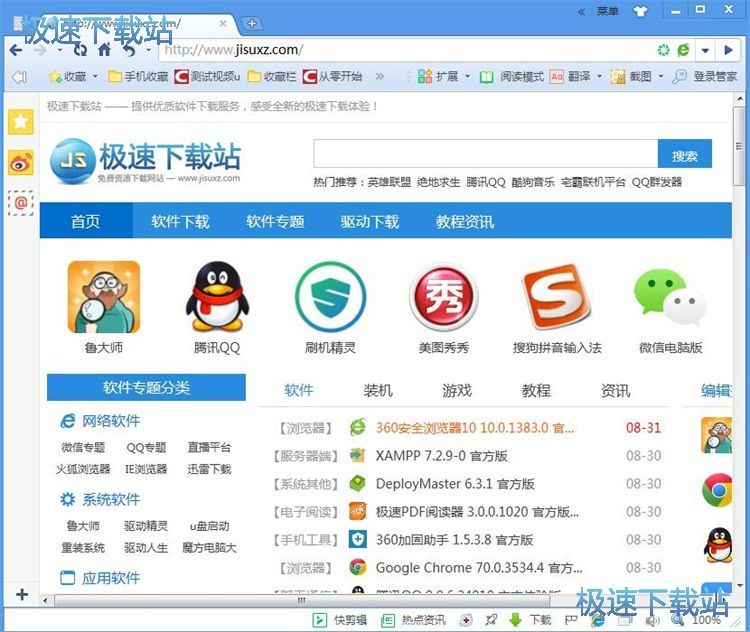750x632 pixels.
Task: Click the 微信电脑版 icon
Action: [x=670, y=298]
